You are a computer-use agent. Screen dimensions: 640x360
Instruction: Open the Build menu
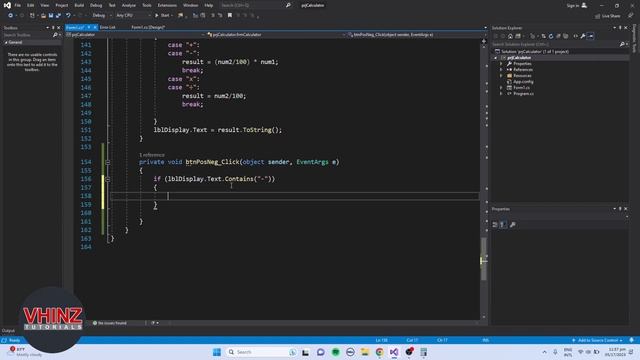79,5
